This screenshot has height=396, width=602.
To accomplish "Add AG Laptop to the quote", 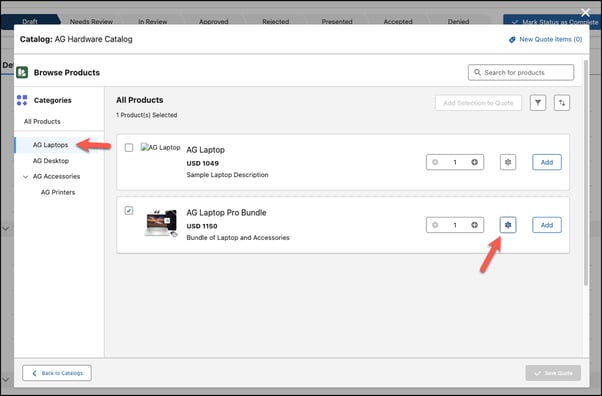I will pos(547,162).
